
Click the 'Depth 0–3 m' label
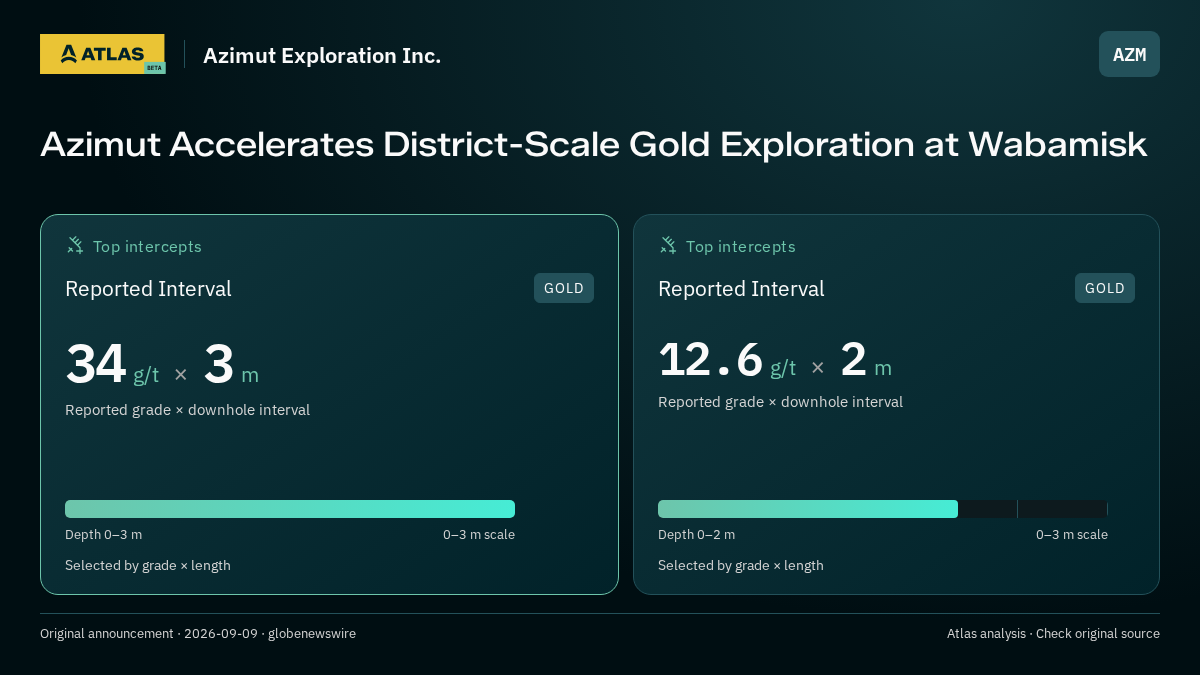pyautogui.click(x=103, y=535)
